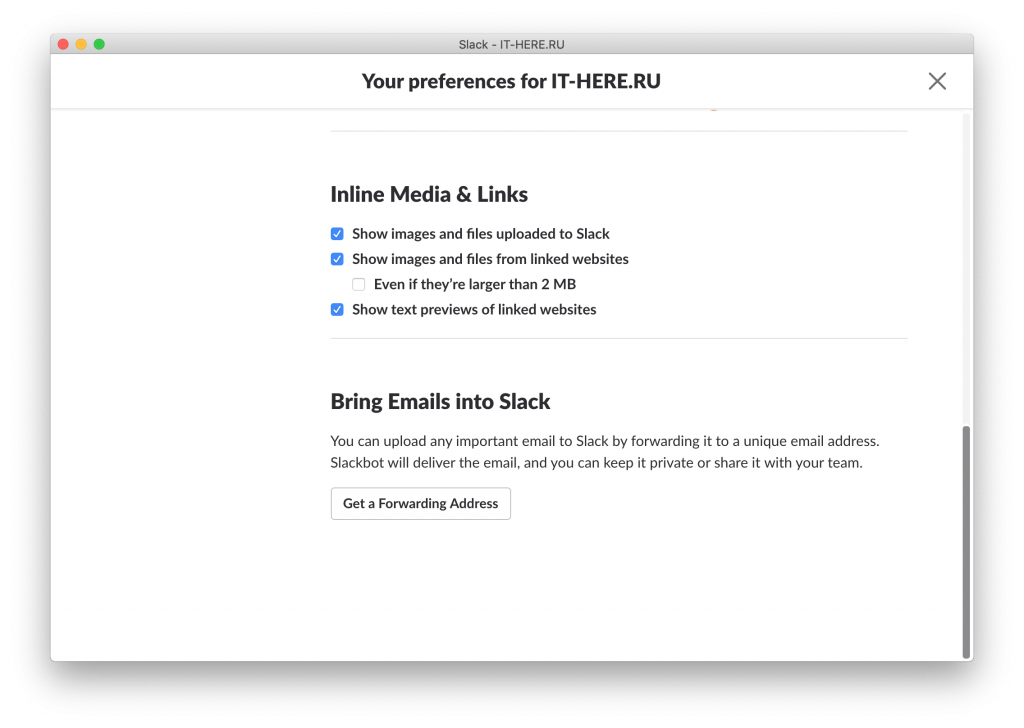Screen dimensions: 1024x728
Task: Click the Inline Media & Links heading
Action: 429,195
